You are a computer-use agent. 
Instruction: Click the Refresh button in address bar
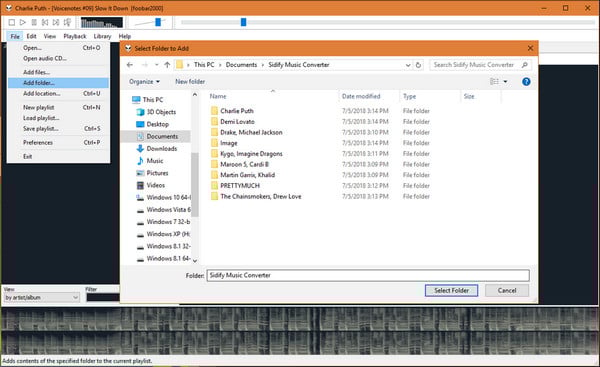click(418, 65)
